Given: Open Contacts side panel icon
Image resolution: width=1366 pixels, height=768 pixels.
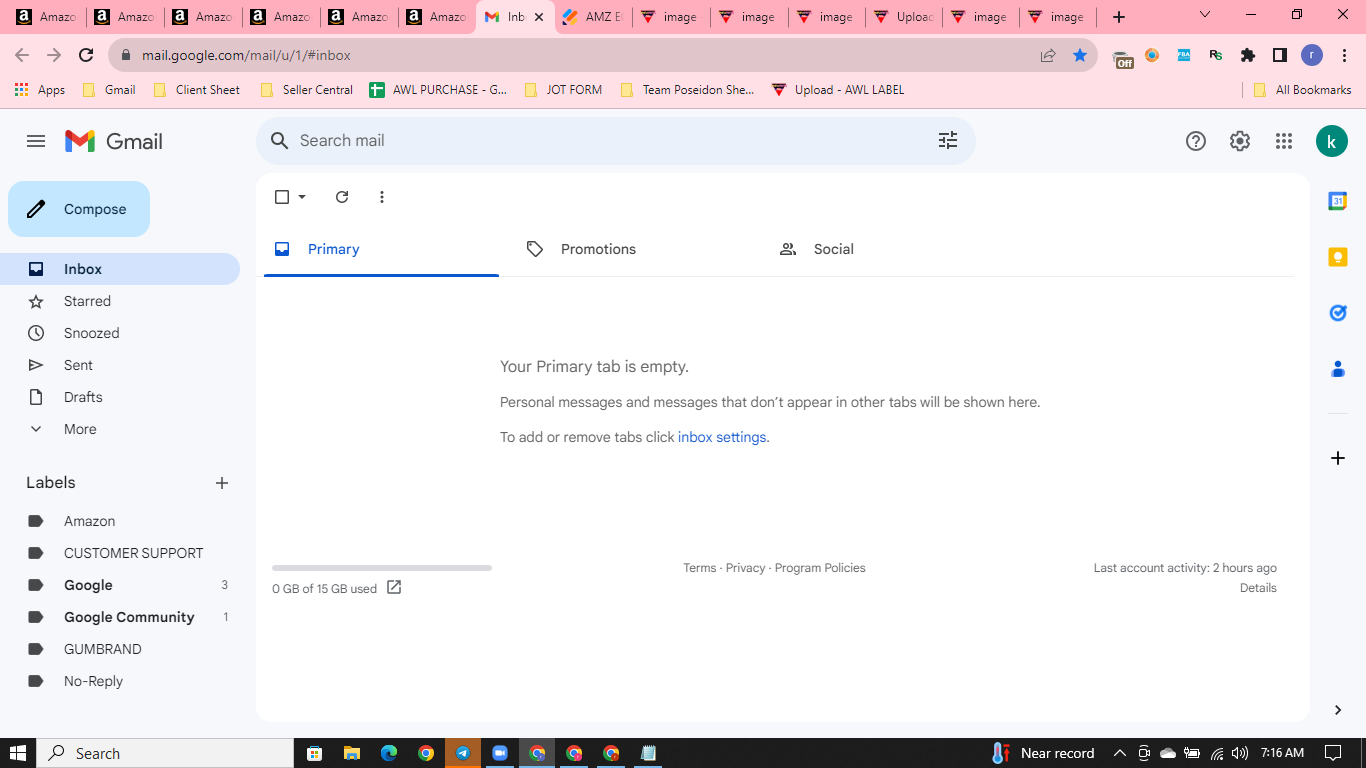Looking at the screenshot, I should click(x=1338, y=369).
